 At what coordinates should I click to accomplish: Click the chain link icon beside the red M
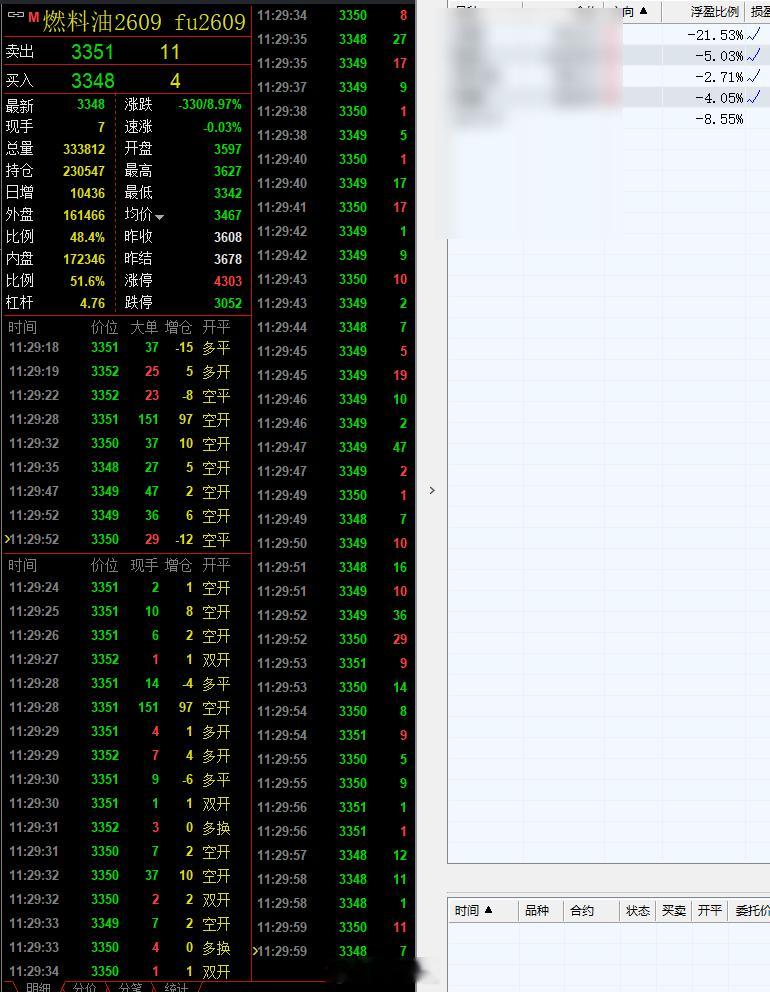click(16, 15)
